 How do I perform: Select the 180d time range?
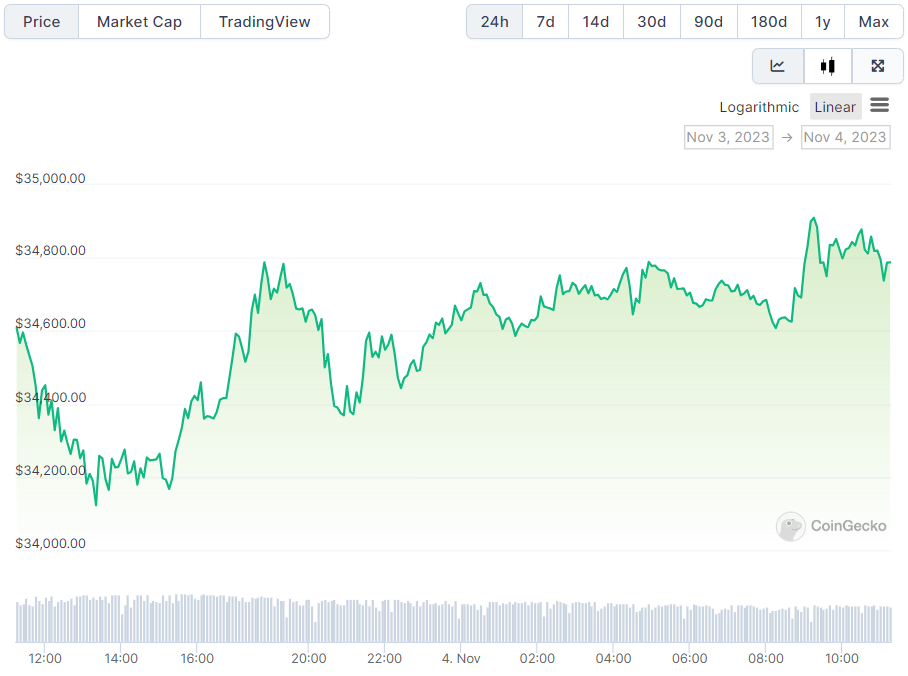tap(769, 22)
